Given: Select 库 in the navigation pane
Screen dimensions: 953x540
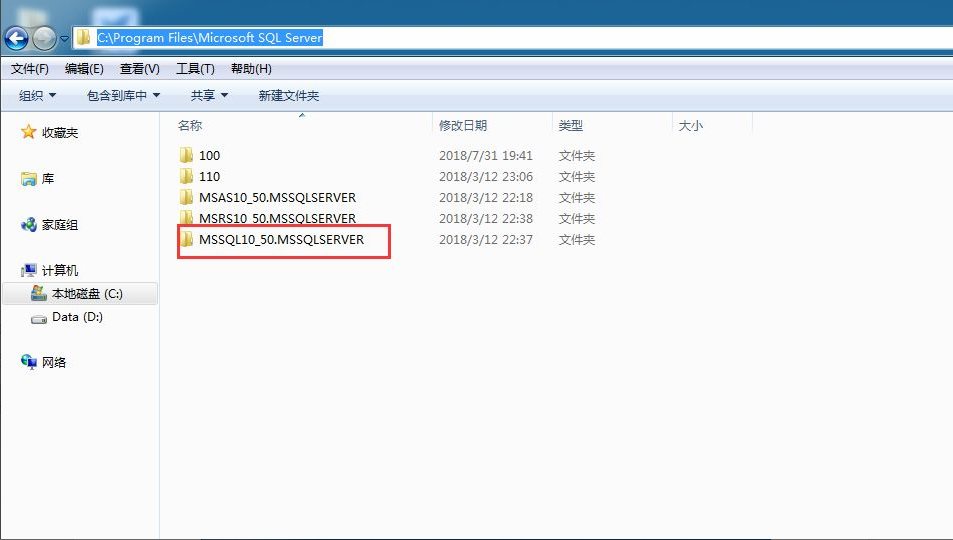Looking at the screenshot, I should pyautogui.click(x=47, y=179).
